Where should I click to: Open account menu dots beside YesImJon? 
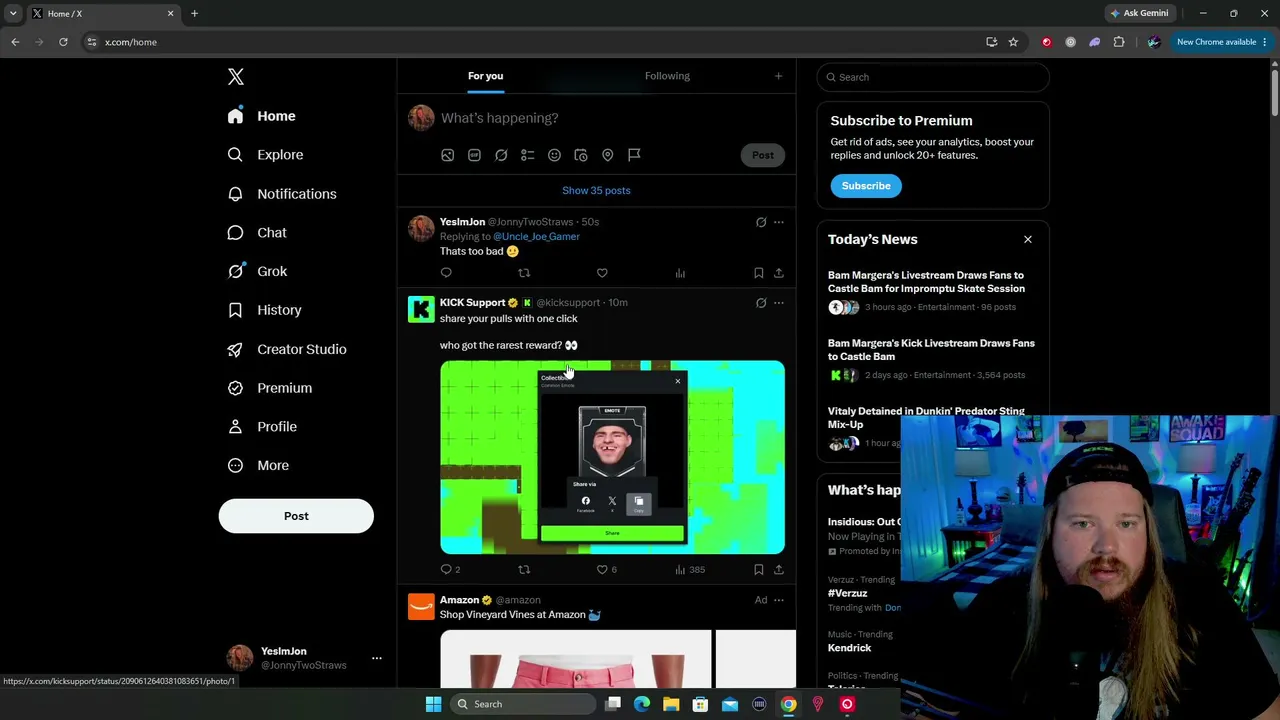click(377, 658)
